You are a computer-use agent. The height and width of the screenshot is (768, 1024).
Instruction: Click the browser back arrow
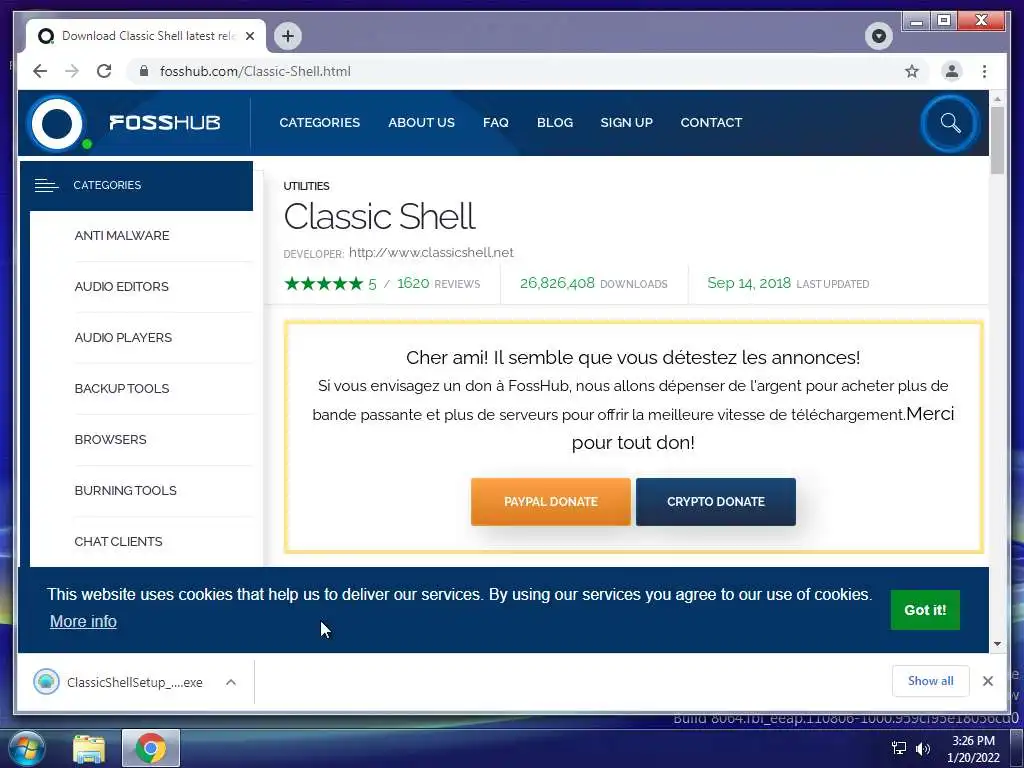[40, 71]
